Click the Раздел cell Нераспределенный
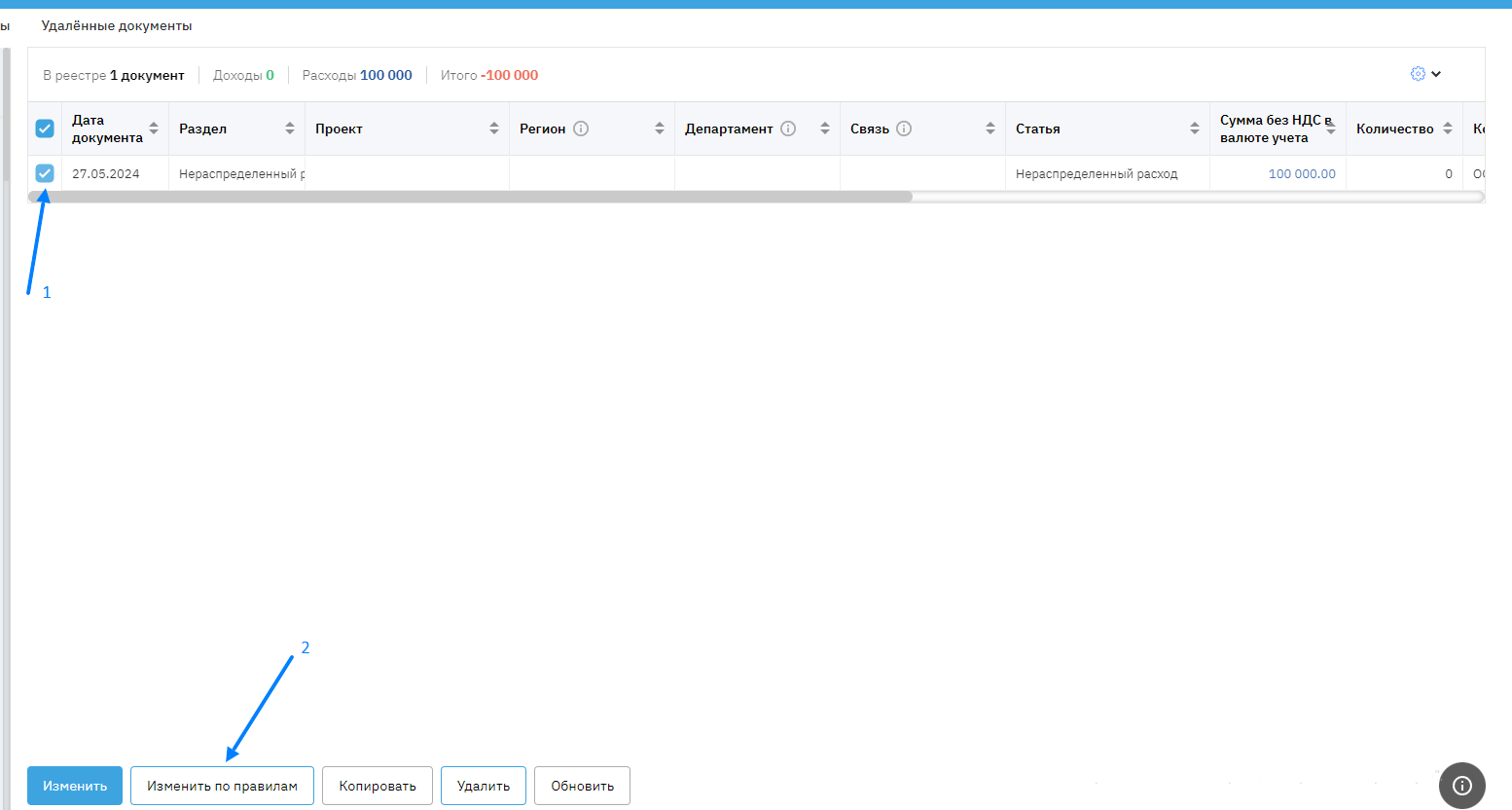1512x810 pixels. pos(236,173)
